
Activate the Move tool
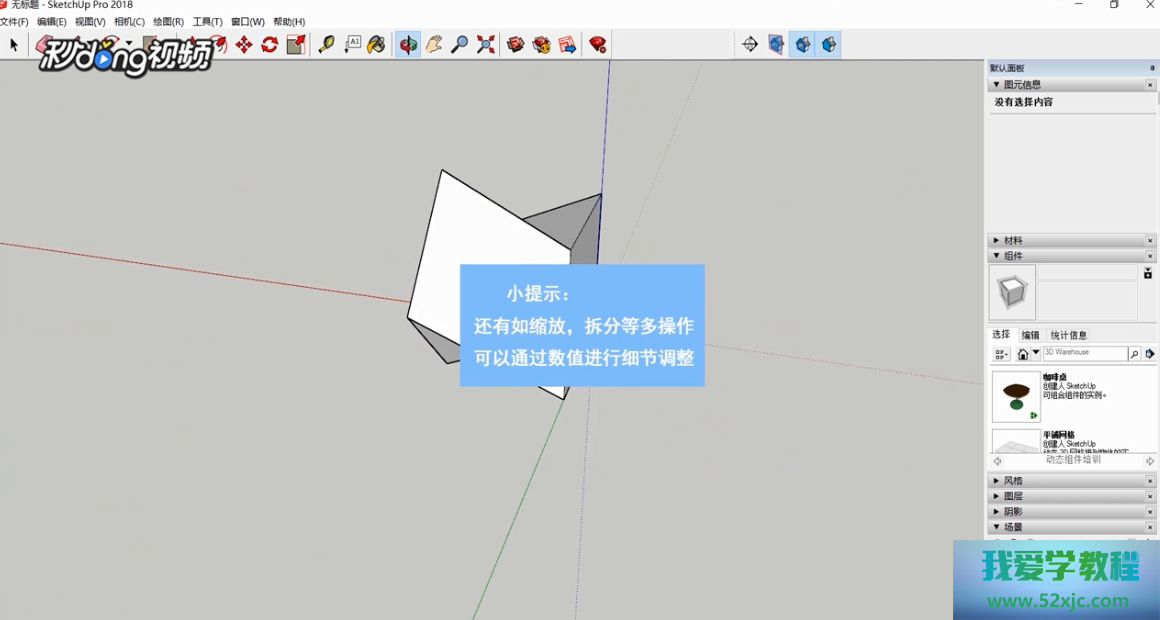(x=244, y=45)
